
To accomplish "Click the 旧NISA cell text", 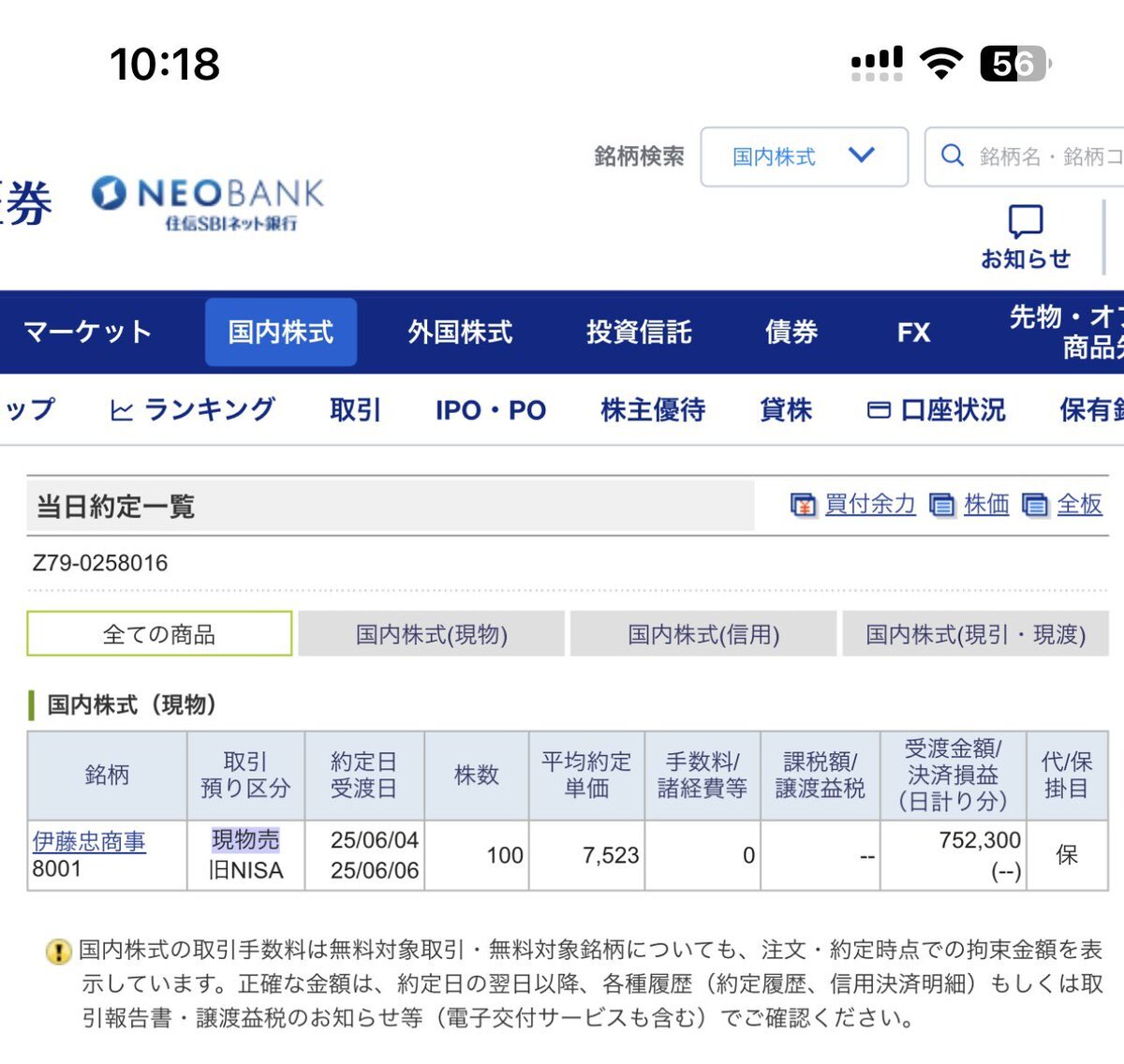I will [x=245, y=870].
